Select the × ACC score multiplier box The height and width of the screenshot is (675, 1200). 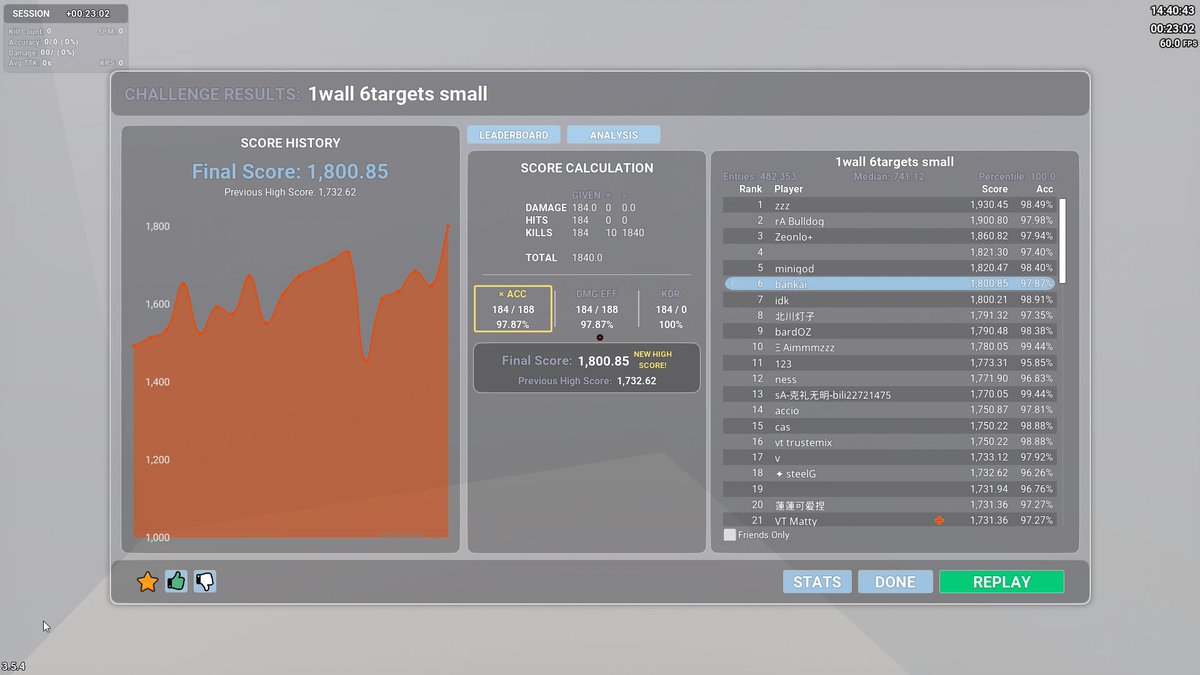(x=513, y=309)
